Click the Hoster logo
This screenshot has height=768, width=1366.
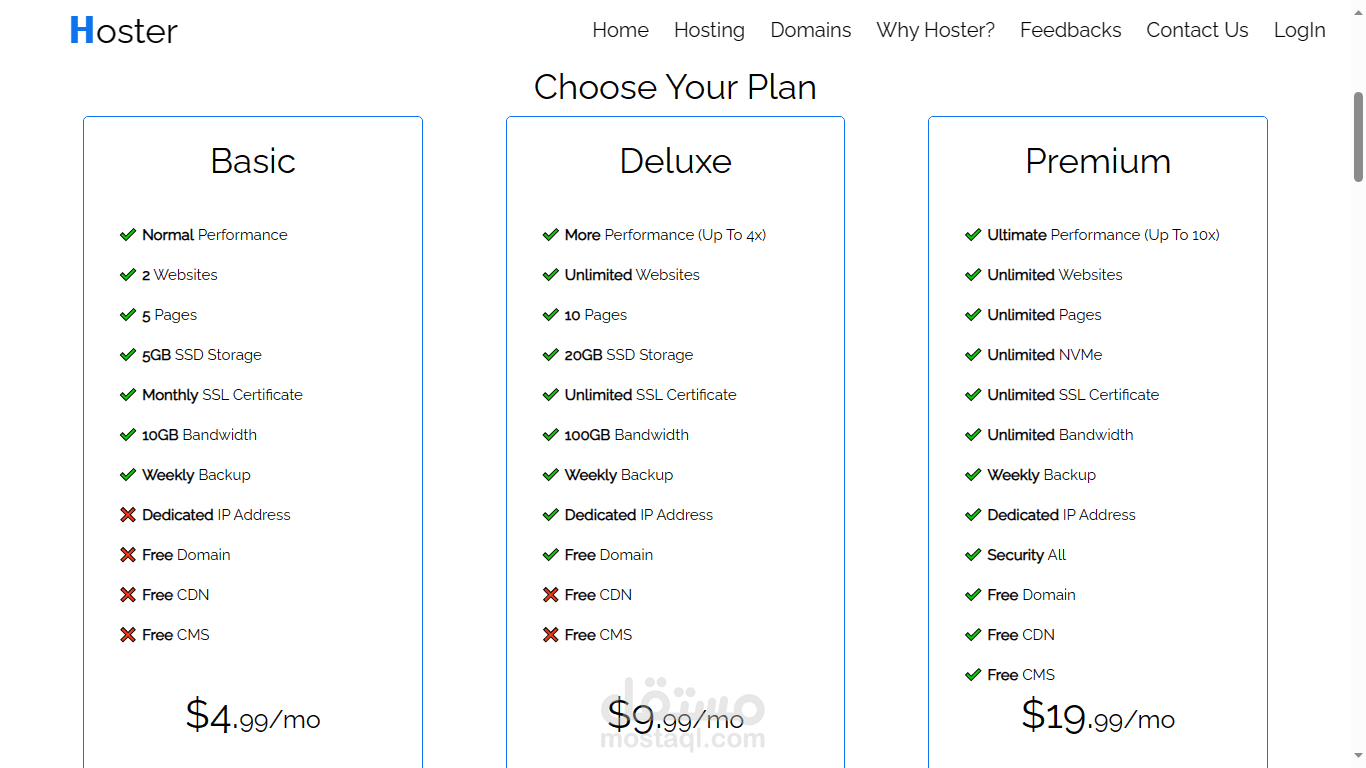pyautogui.click(x=123, y=31)
